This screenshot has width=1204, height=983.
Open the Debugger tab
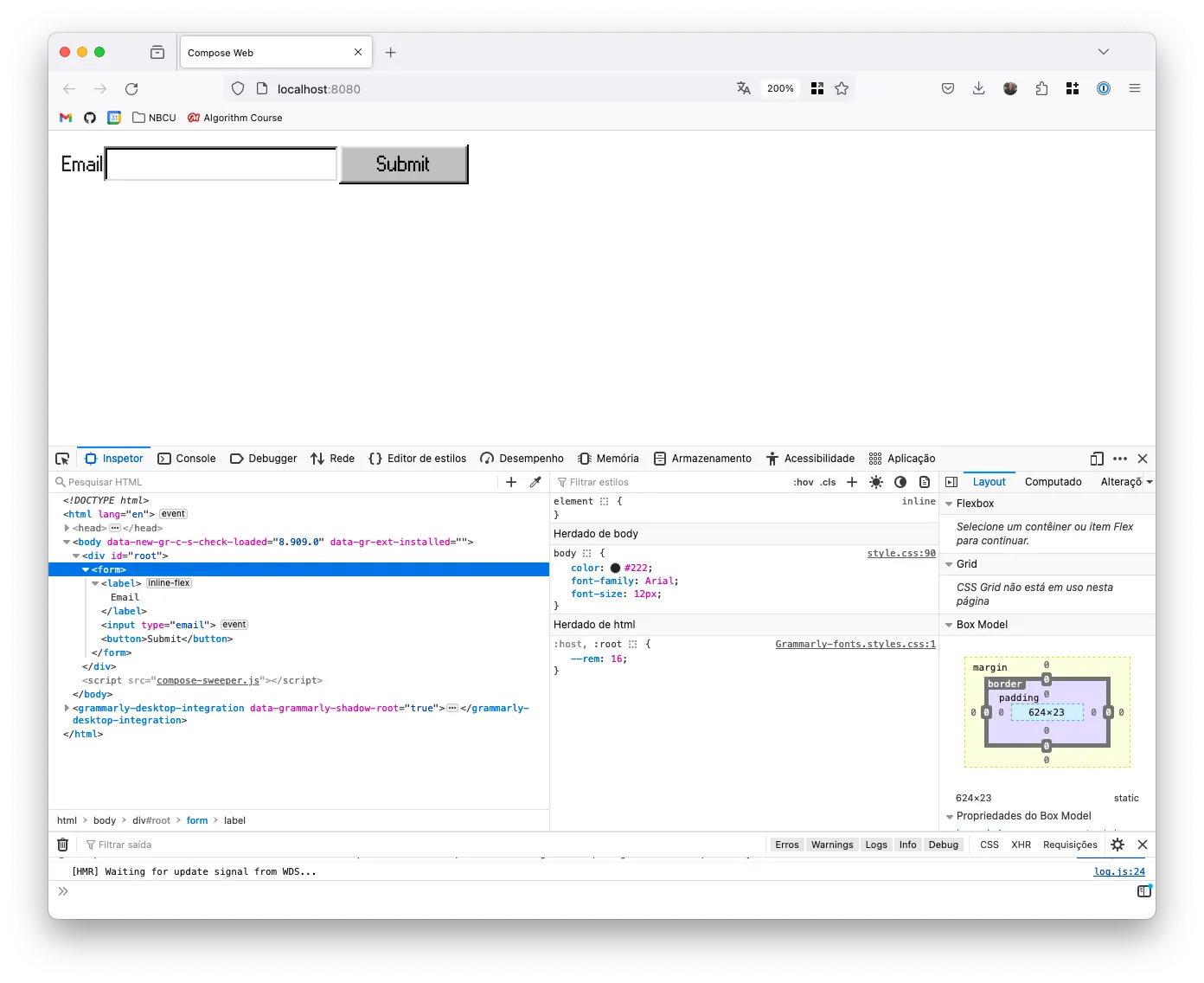click(264, 459)
